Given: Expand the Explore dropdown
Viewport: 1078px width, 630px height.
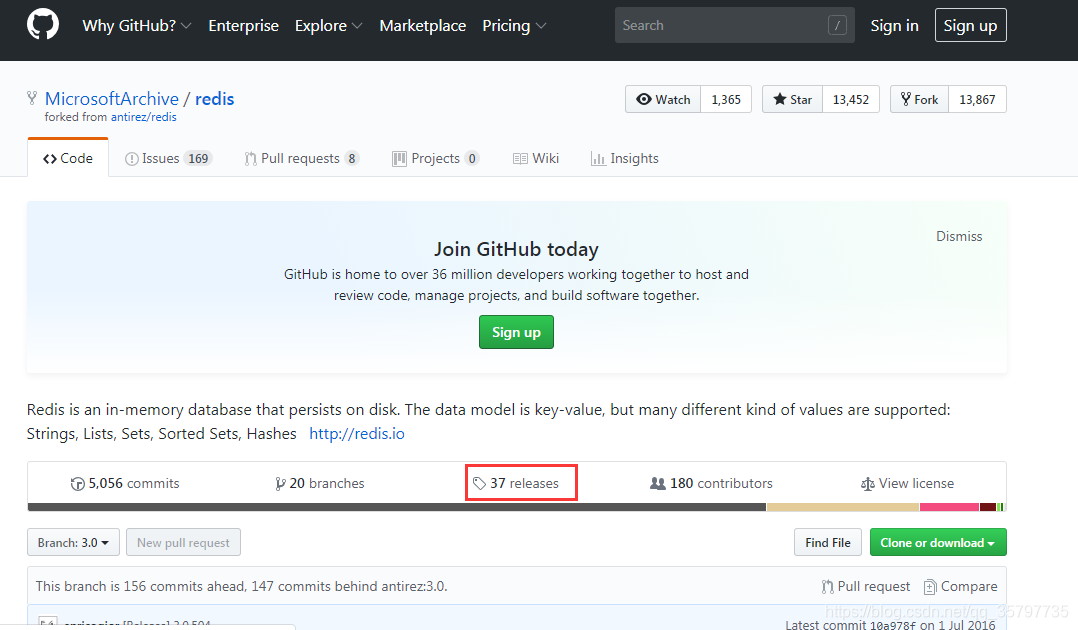Looking at the screenshot, I should (328, 25).
